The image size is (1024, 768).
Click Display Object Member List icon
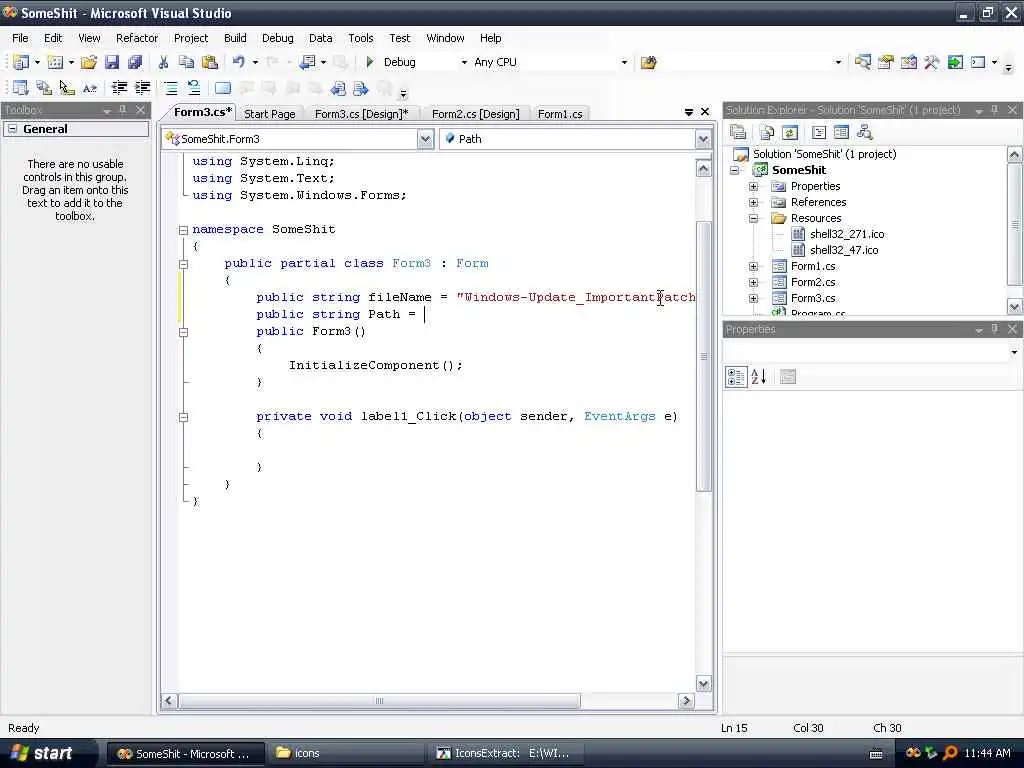(x=20, y=88)
